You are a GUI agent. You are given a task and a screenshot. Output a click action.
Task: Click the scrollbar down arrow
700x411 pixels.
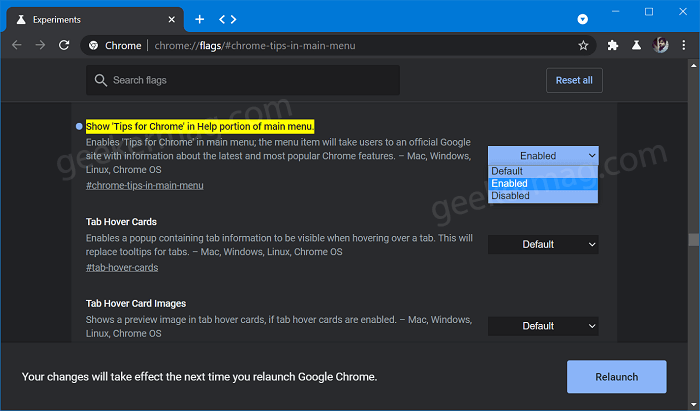click(693, 405)
